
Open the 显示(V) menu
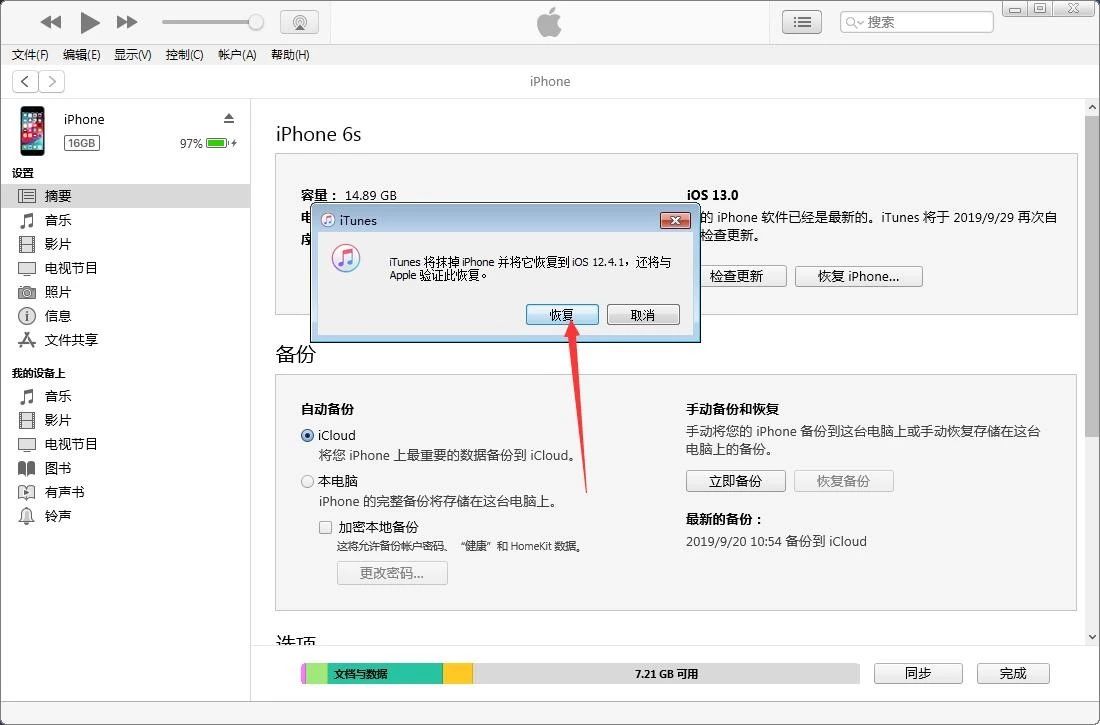pyautogui.click(x=133, y=55)
